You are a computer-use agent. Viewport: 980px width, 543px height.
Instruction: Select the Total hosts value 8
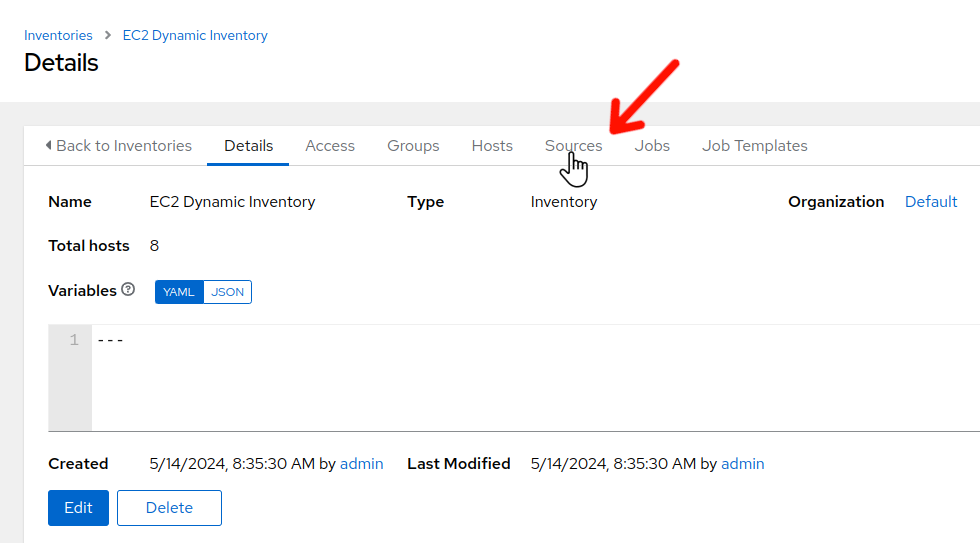pos(154,246)
